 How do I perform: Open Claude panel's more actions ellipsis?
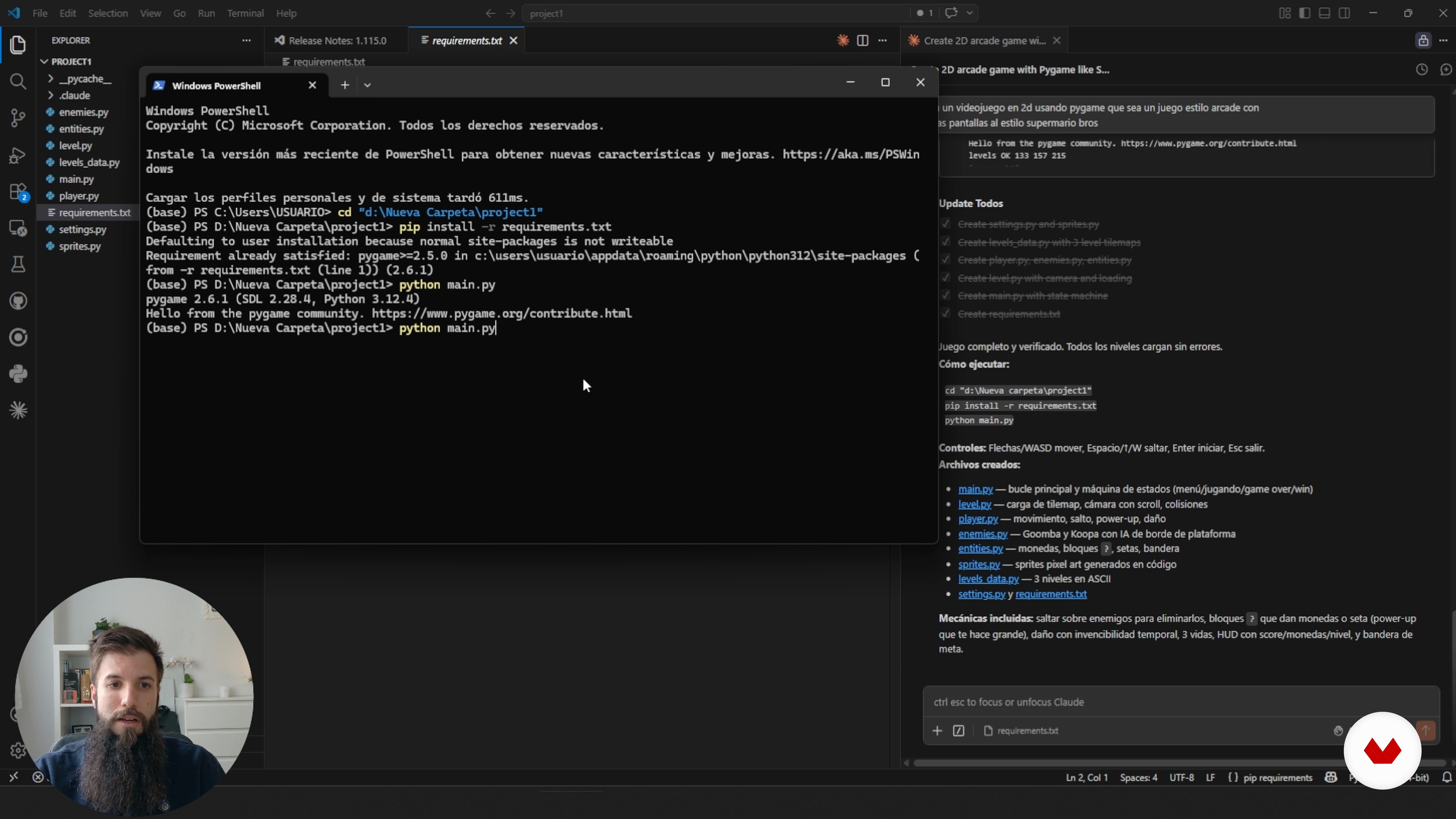[x=1443, y=41]
